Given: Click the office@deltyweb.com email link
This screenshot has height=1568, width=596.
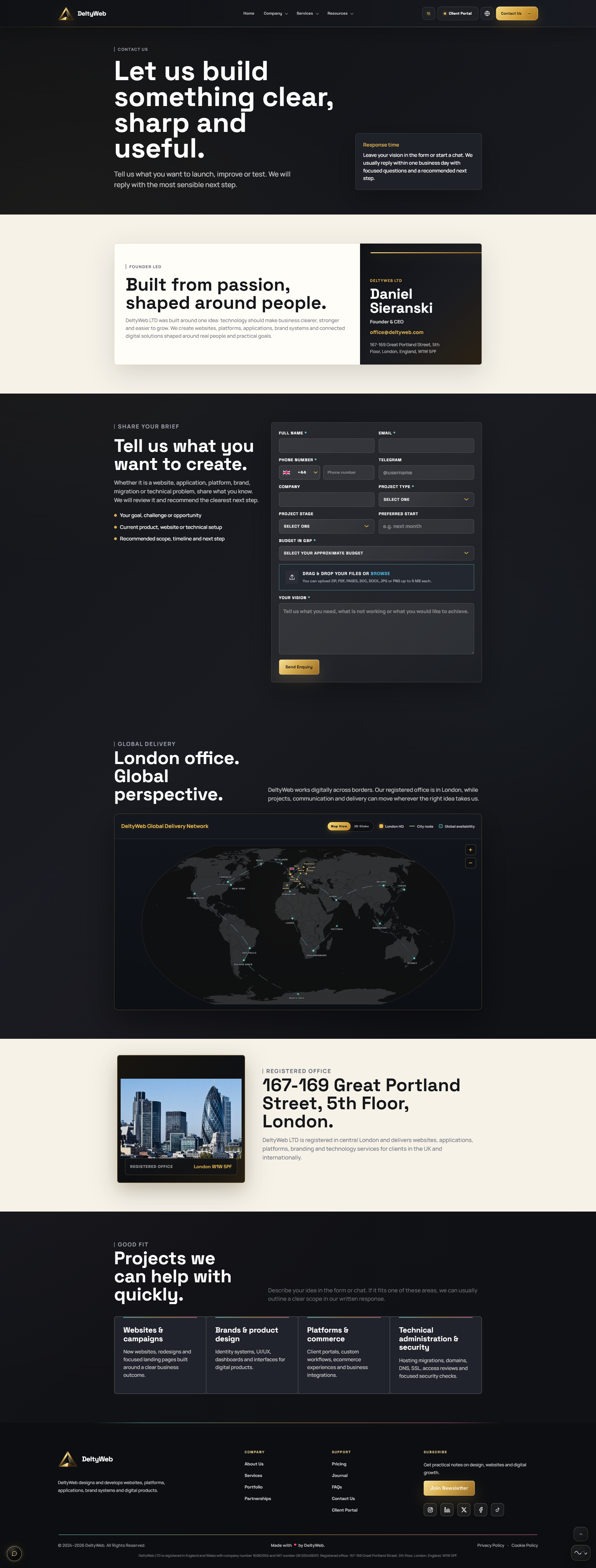Looking at the screenshot, I should (397, 332).
